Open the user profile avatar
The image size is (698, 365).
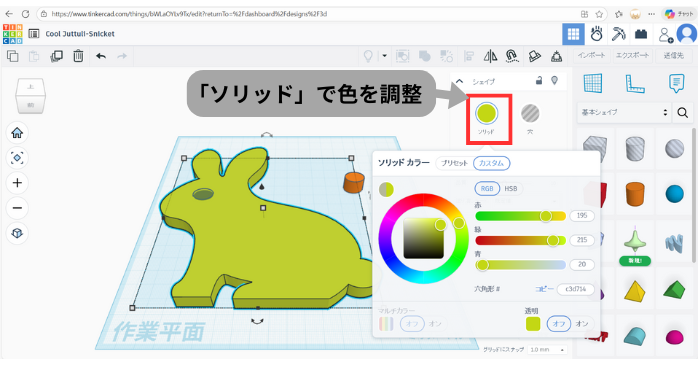(x=687, y=34)
